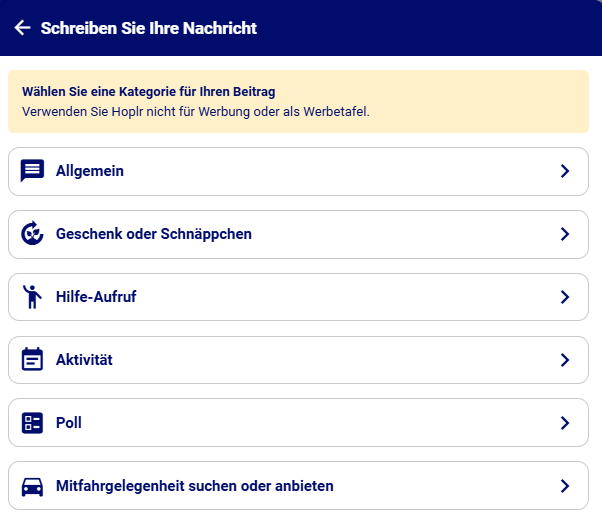Expand Allgemein using its chevron arrow
Image resolution: width=602 pixels, height=520 pixels.
click(x=565, y=171)
